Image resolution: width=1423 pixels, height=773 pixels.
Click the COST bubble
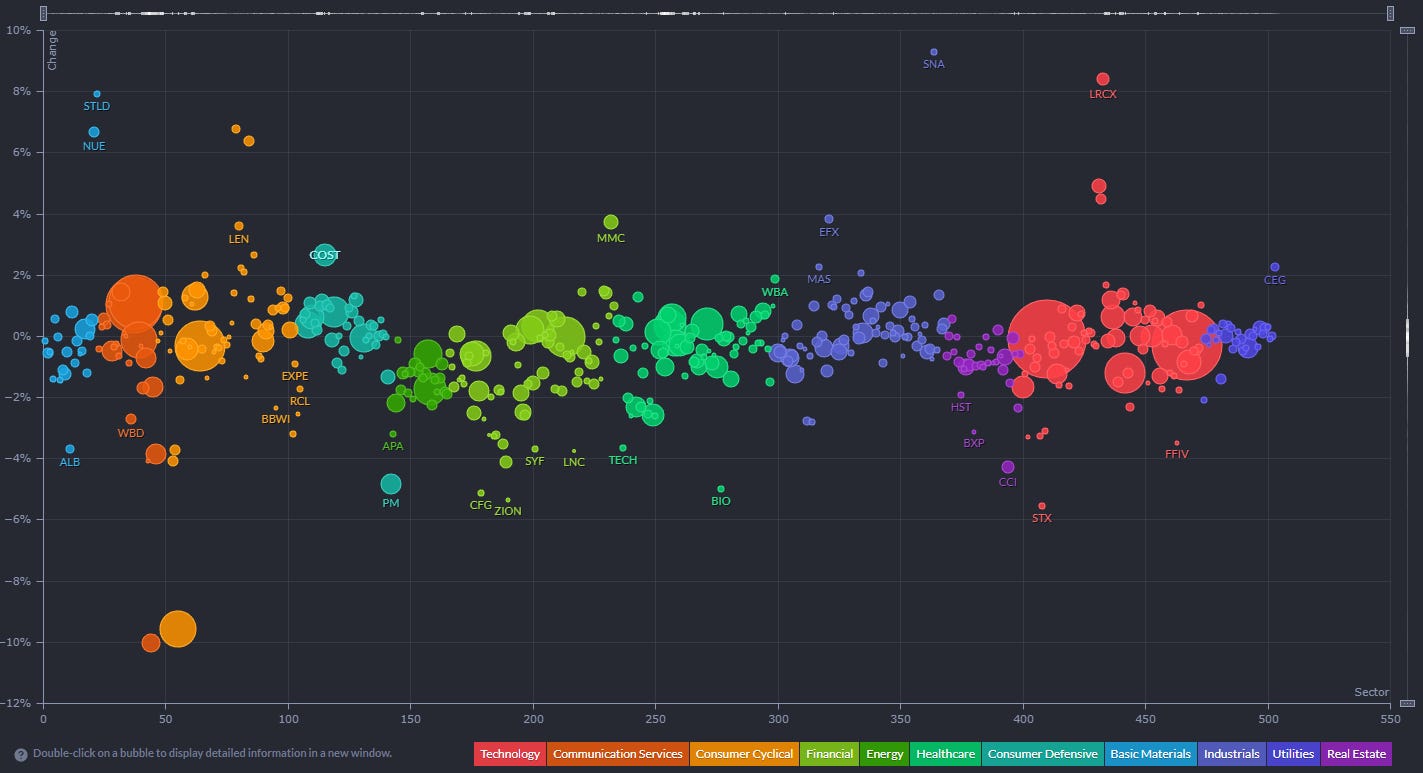[324, 255]
